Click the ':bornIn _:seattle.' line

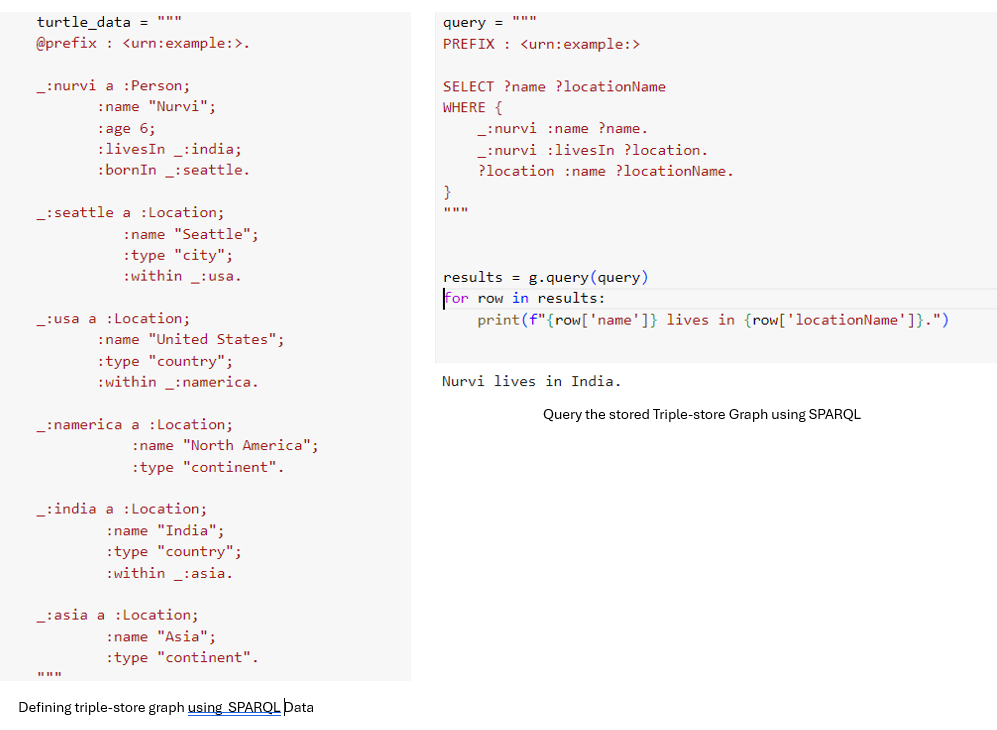click(x=174, y=170)
